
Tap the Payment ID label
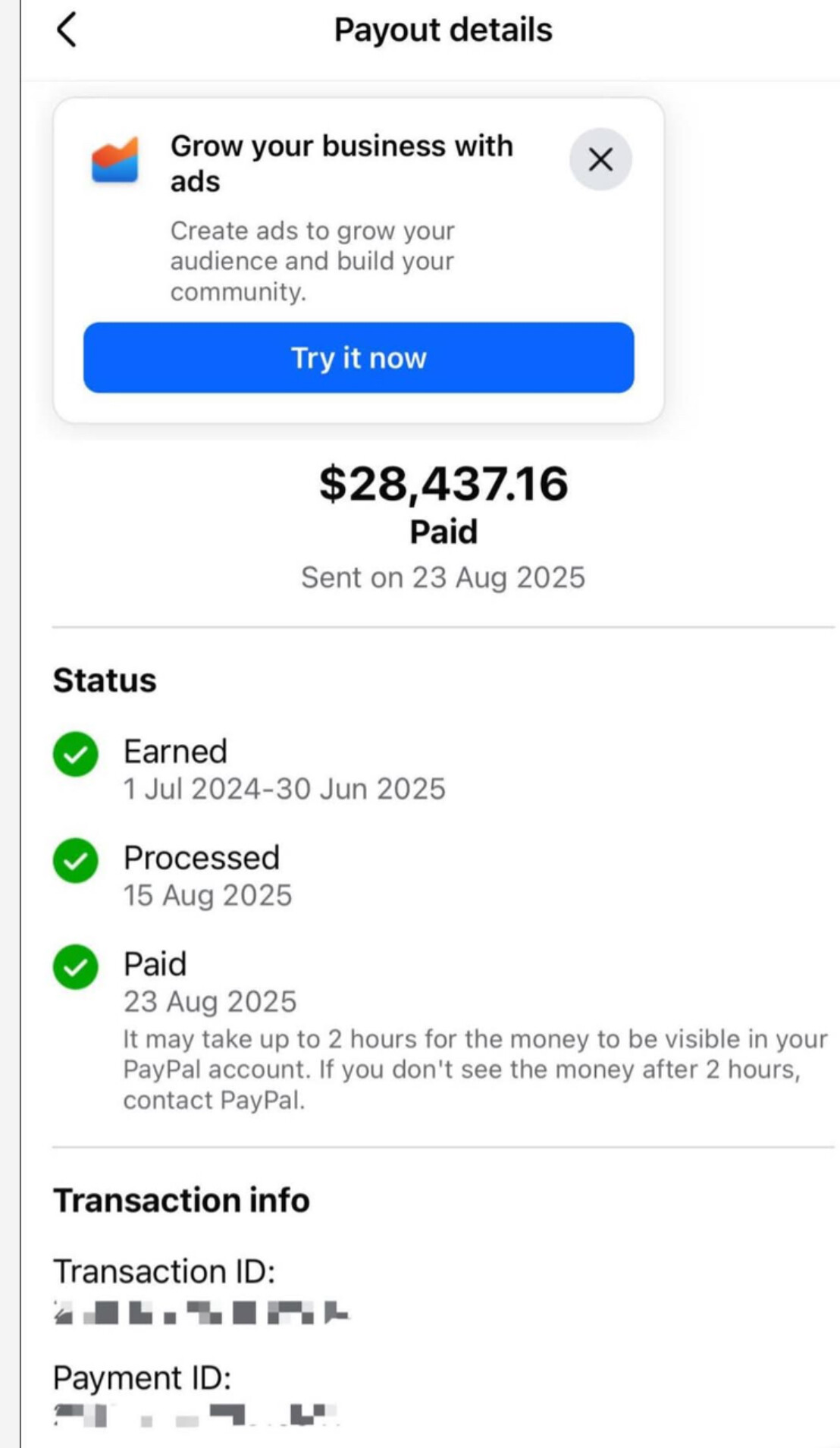point(142,1377)
